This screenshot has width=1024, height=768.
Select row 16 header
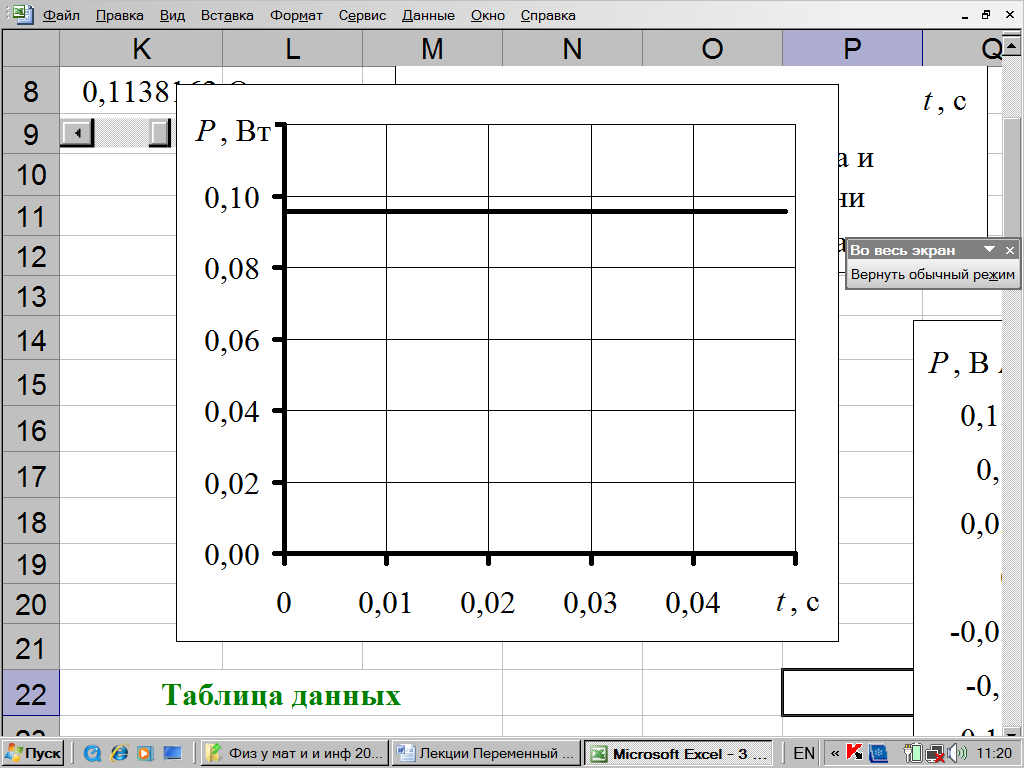coord(31,430)
